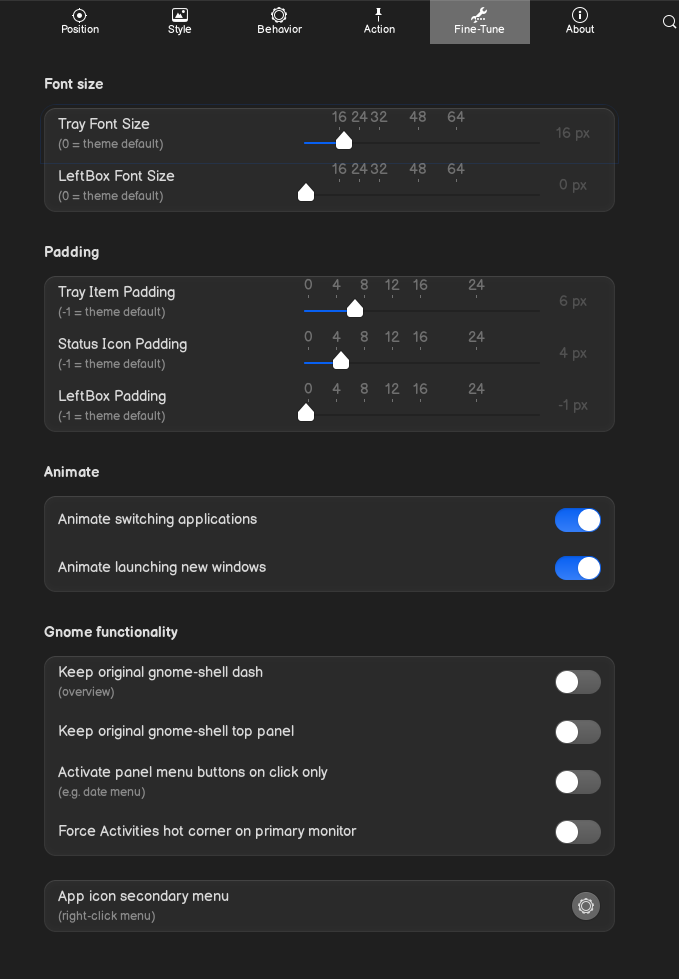Click the search magnifier icon
The height and width of the screenshot is (979, 679).
click(669, 21)
